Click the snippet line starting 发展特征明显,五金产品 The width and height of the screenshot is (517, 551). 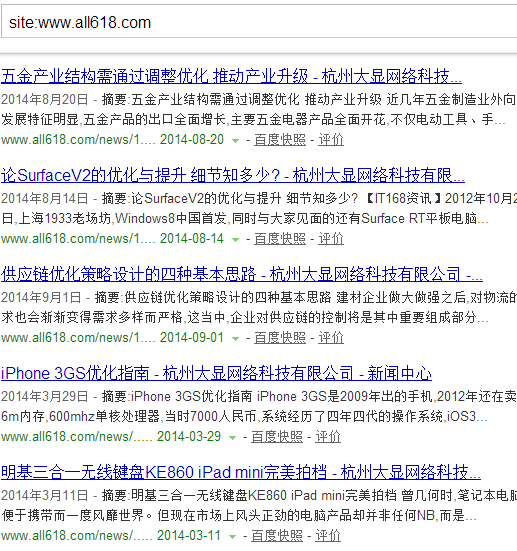[253, 120]
